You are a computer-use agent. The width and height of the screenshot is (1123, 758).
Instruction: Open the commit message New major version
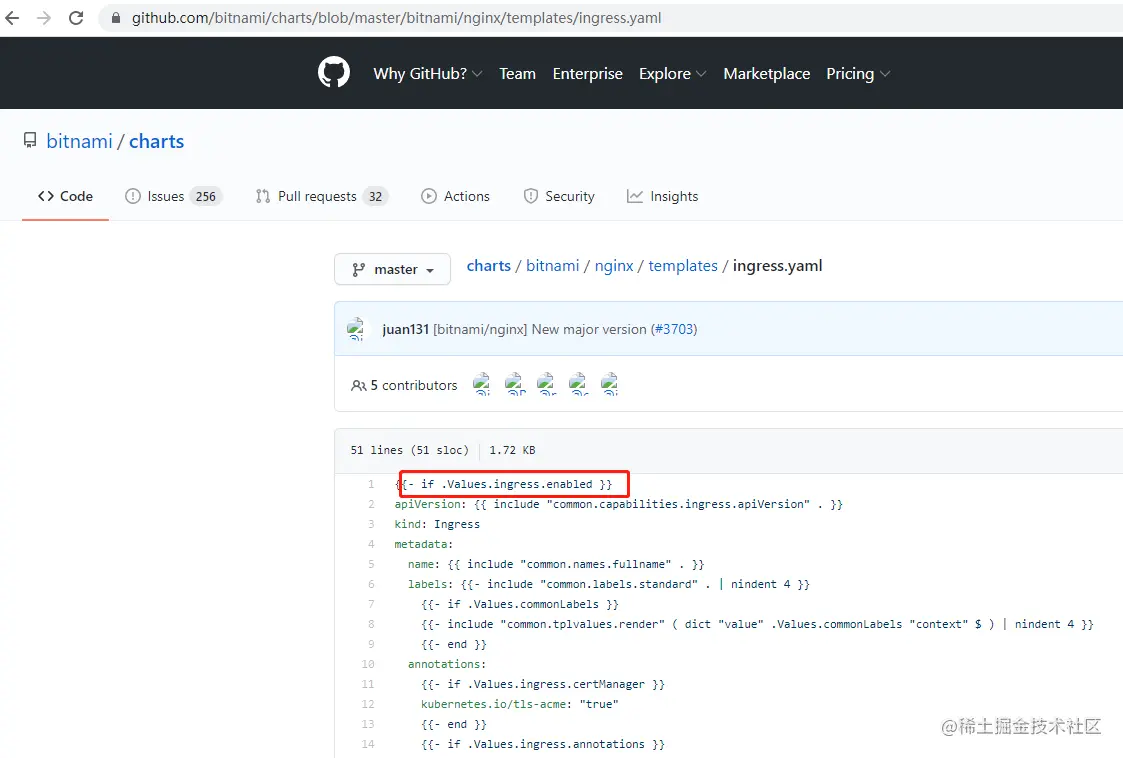click(540, 329)
